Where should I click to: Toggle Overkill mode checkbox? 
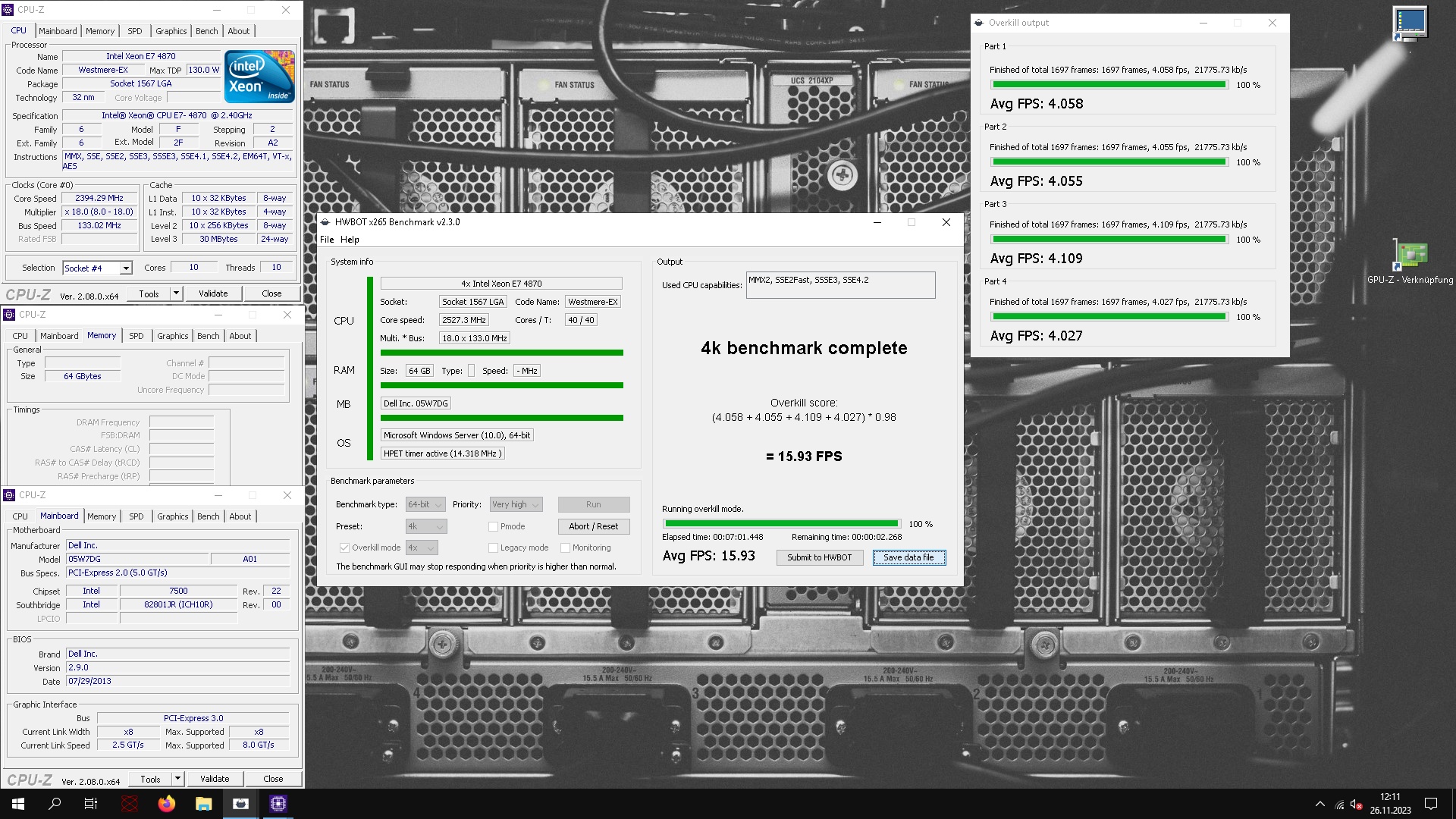point(344,548)
